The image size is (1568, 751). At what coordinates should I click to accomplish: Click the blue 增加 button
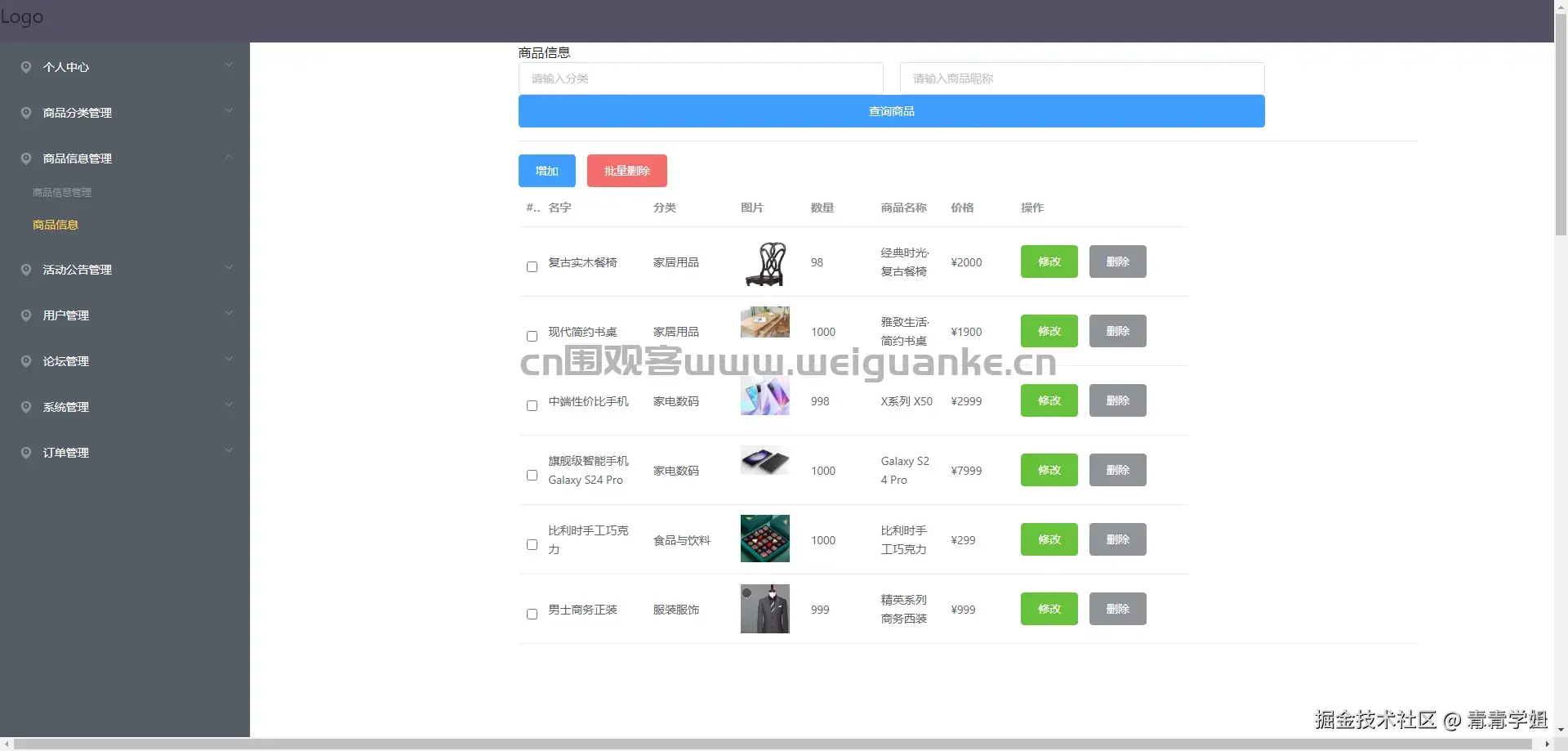point(547,171)
